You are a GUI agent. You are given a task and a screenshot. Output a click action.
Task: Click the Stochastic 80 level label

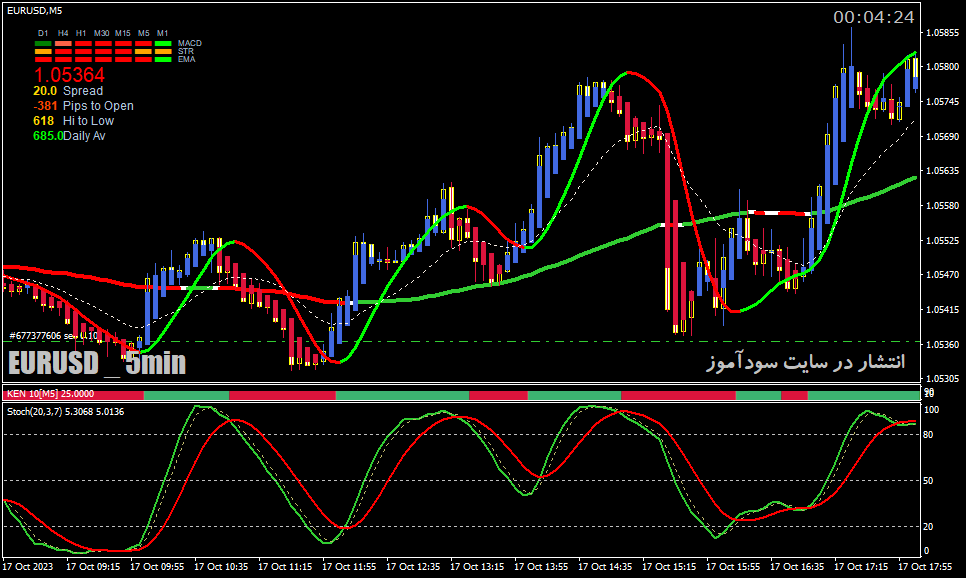point(928,434)
